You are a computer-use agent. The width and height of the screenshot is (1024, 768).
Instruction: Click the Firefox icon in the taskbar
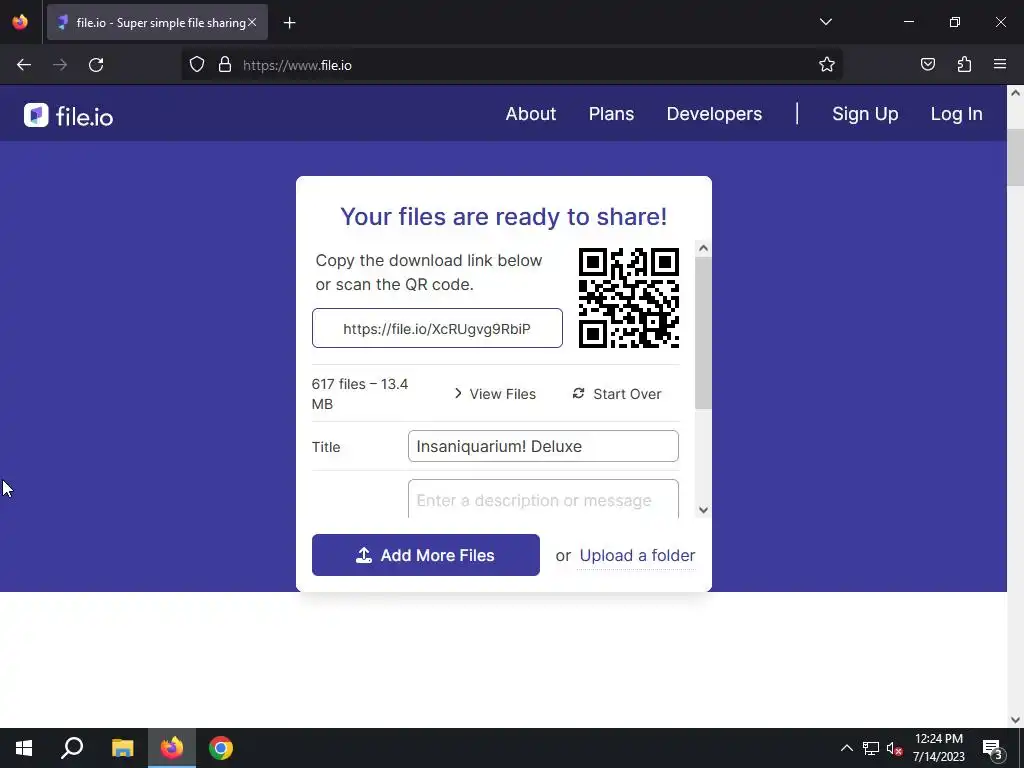point(172,748)
